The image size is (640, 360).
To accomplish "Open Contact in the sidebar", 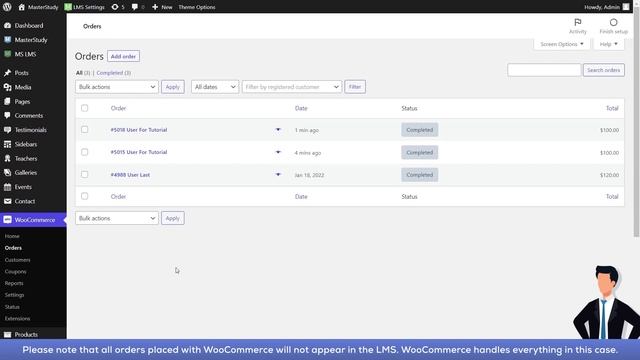I will 24,201.
